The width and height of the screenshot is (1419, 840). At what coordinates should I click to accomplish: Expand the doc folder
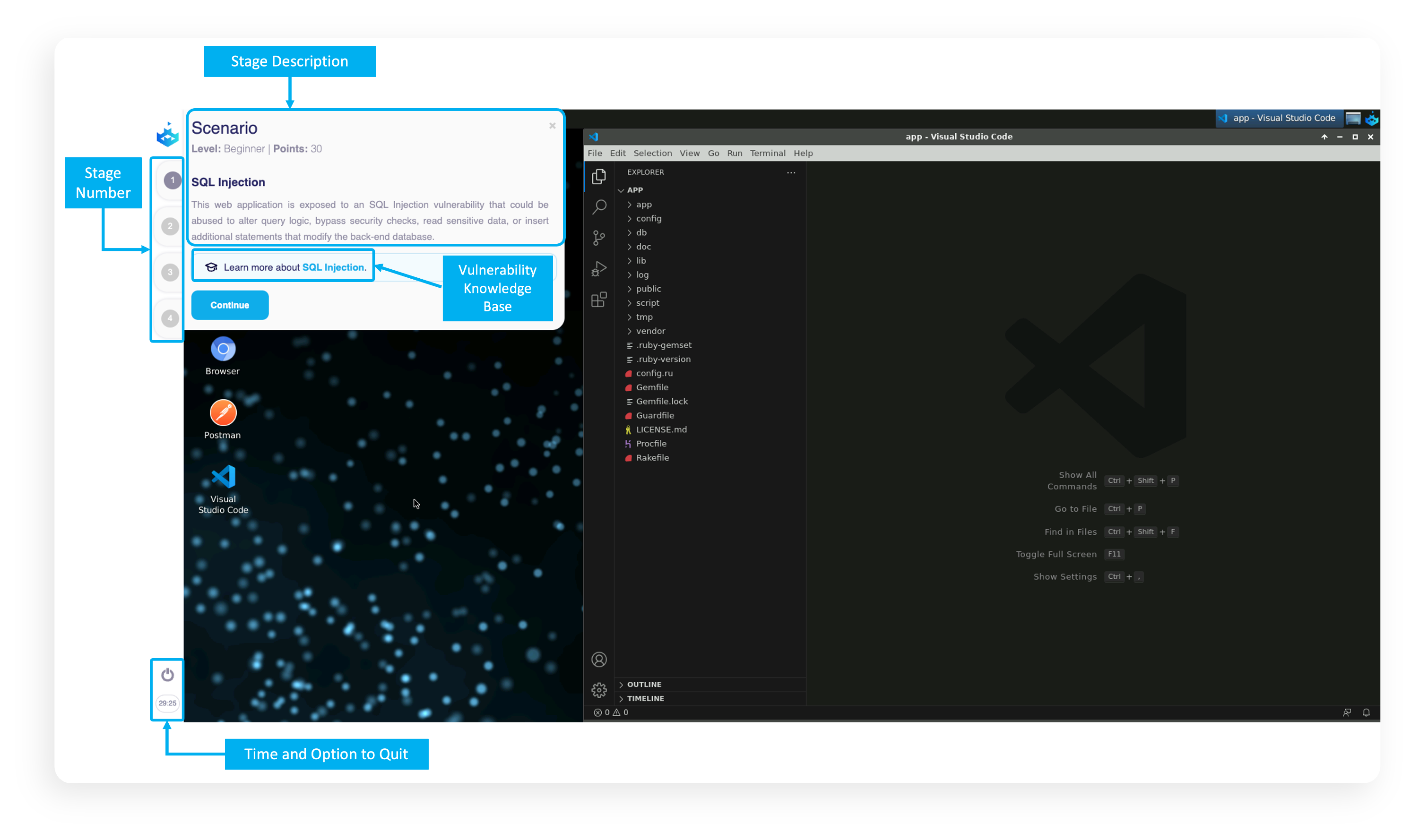710,247
